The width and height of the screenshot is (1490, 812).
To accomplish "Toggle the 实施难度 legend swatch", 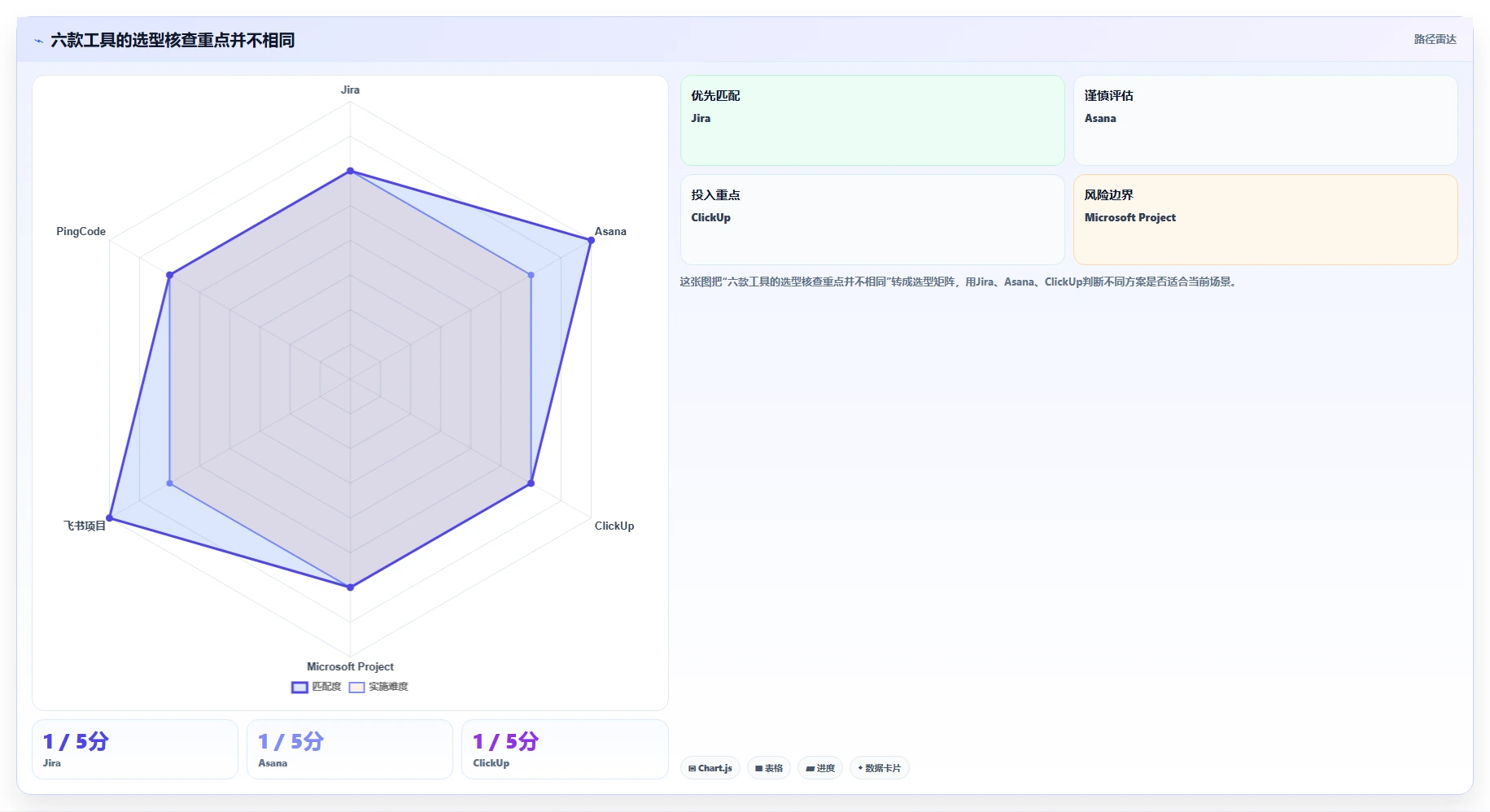I will click(356, 688).
